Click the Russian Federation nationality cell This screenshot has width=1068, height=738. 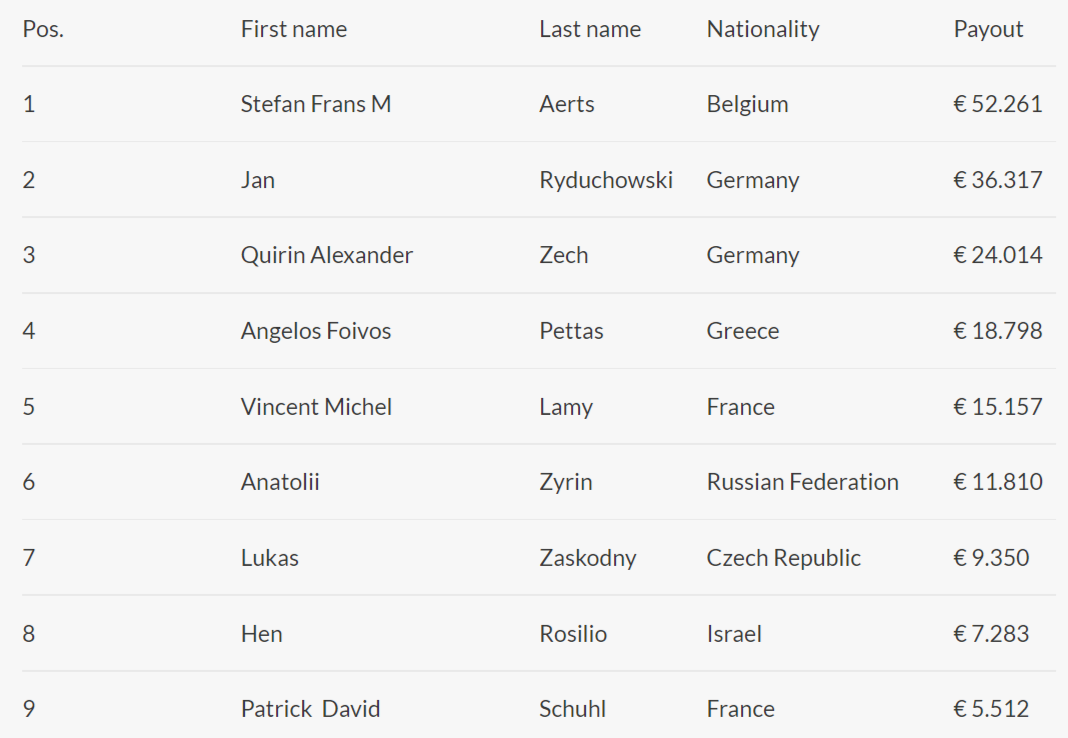click(x=803, y=482)
